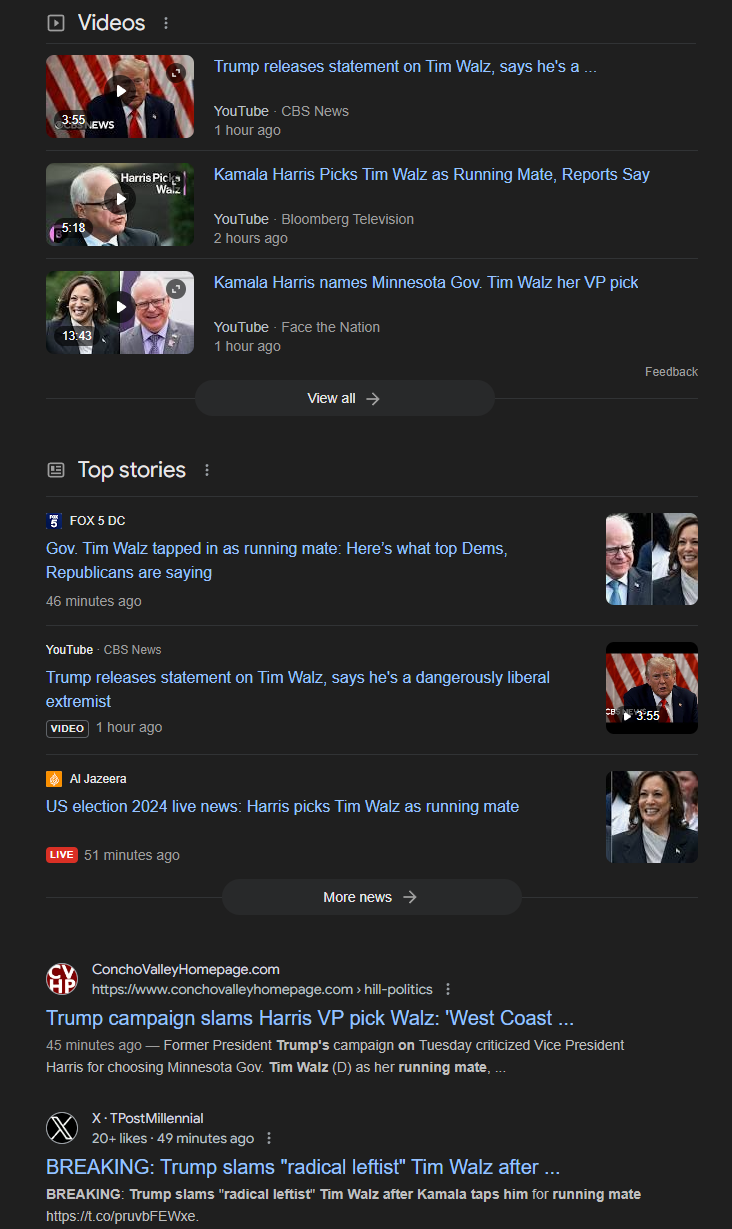This screenshot has width=732, height=1229.
Task: Open the Al Jazeera live news election headline
Action: 282,806
